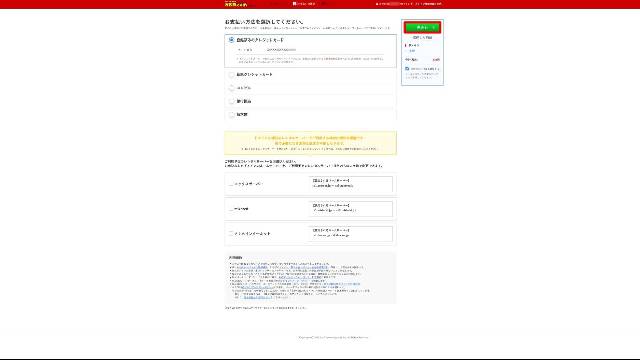Select the registered credit card radio option
The image size is (640, 360).
tap(231, 40)
